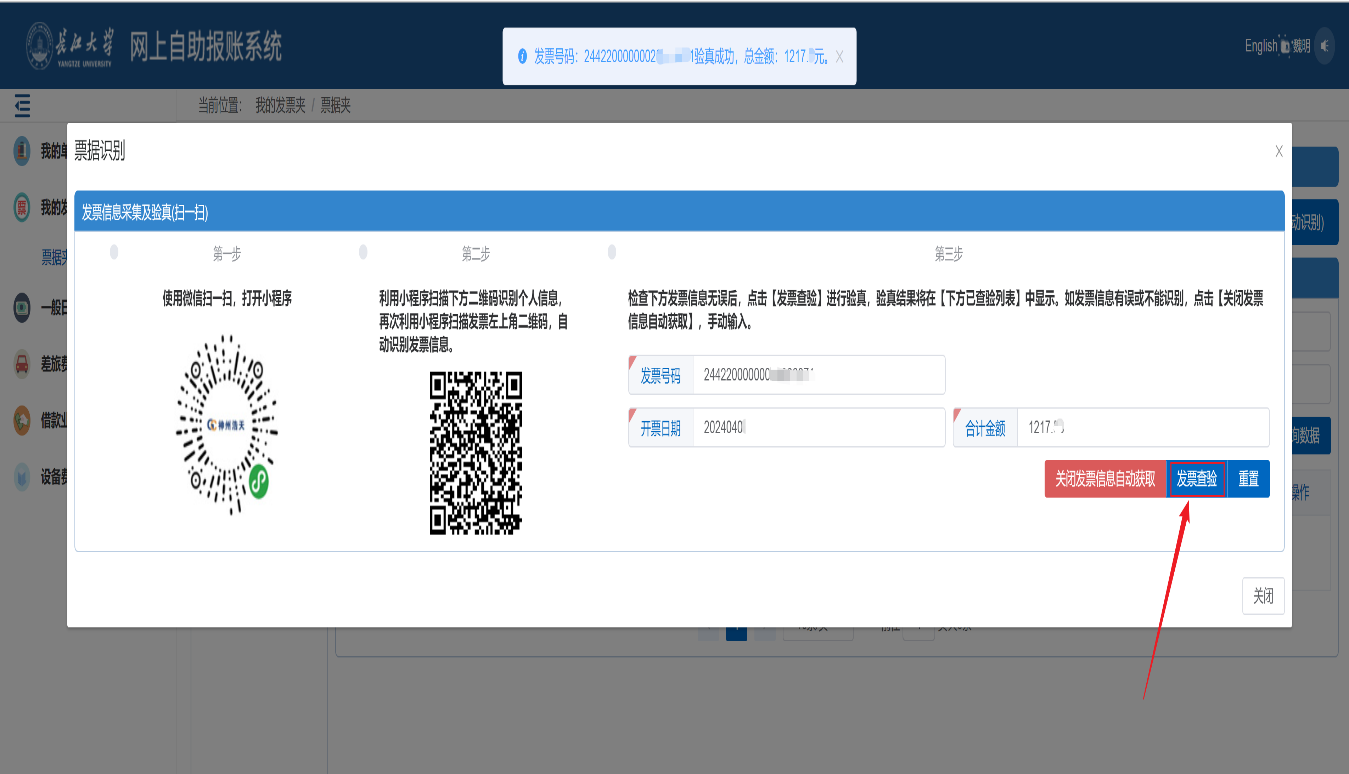Click the 一般日常 sidebar icon
The image size is (1349, 774).
[22, 308]
